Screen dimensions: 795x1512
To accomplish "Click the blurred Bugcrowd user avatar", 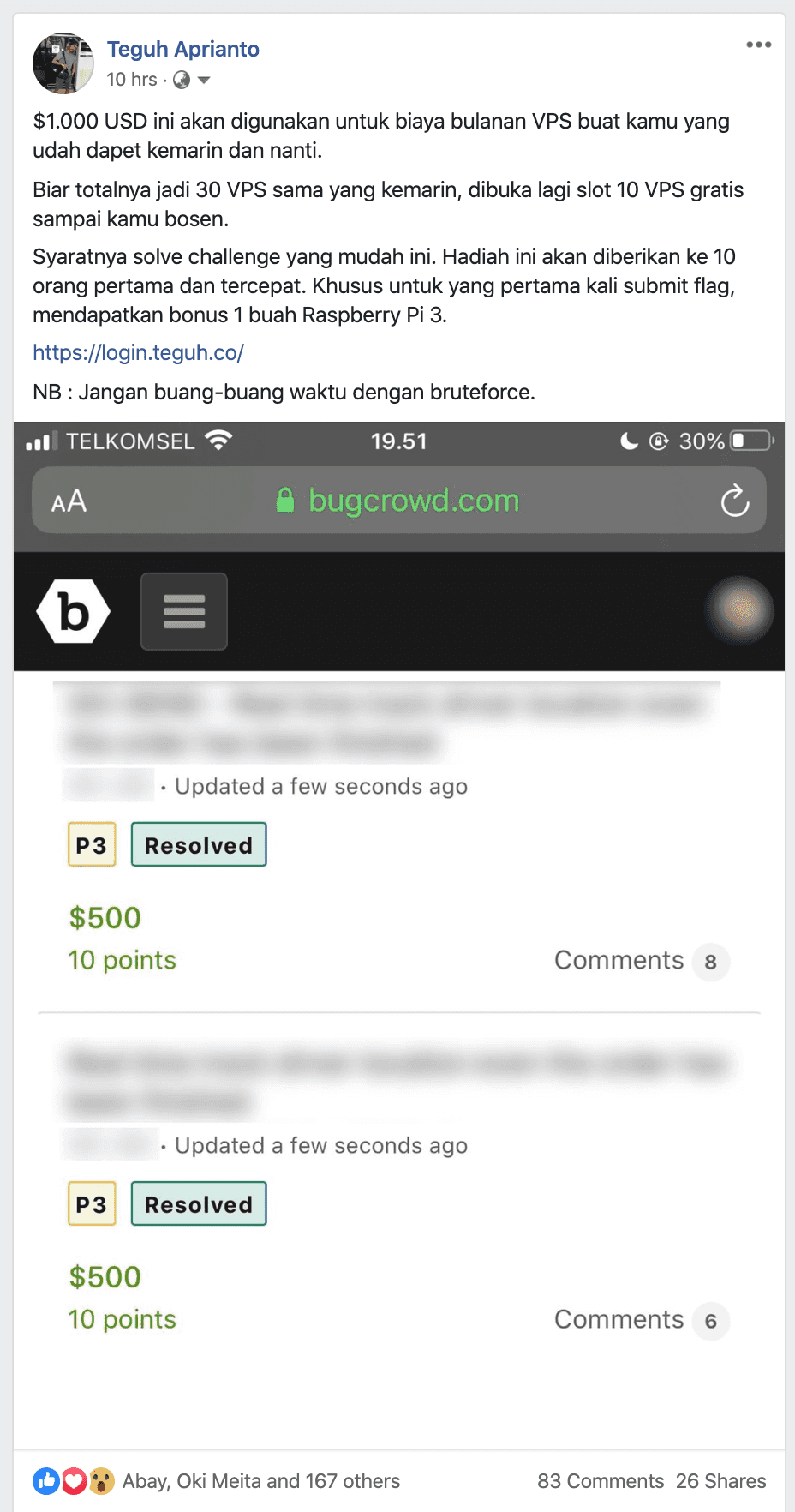I will coord(740,609).
